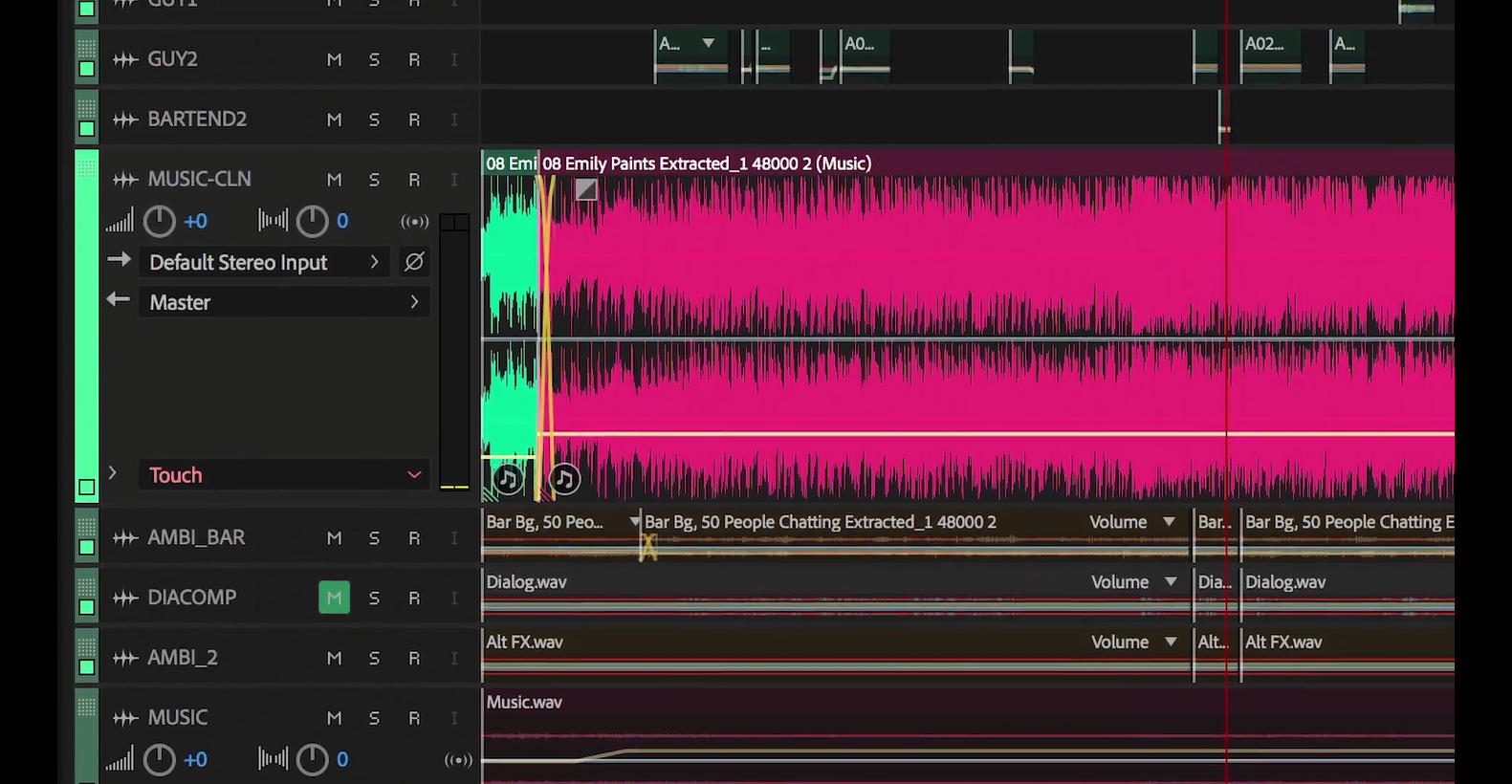Click the fade-in handle on Emily Paints clip
Screen dimensions: 1512x784
point(586,189)
